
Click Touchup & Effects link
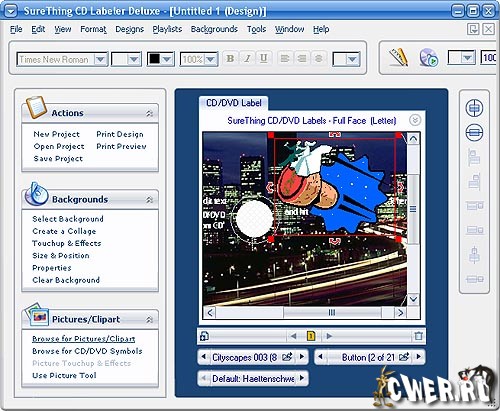(66, 243)
